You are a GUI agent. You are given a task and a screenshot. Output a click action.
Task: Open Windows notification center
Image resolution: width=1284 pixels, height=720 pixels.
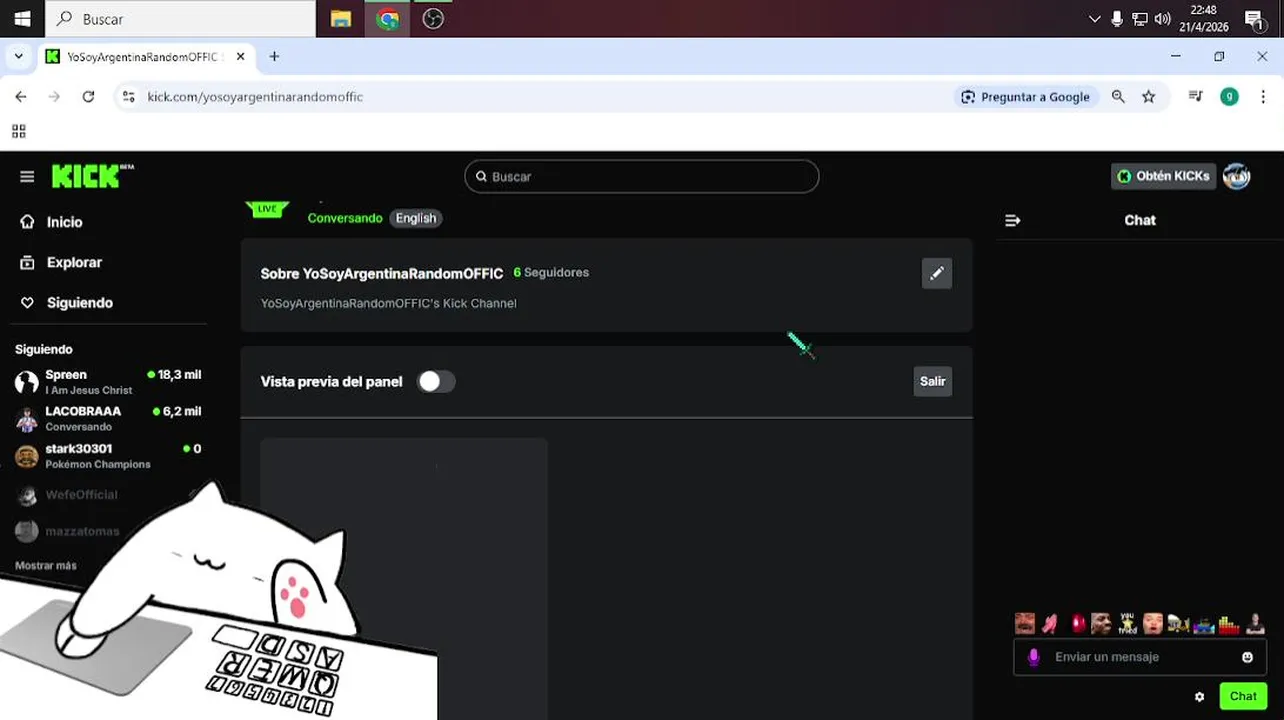[1254, 19]
